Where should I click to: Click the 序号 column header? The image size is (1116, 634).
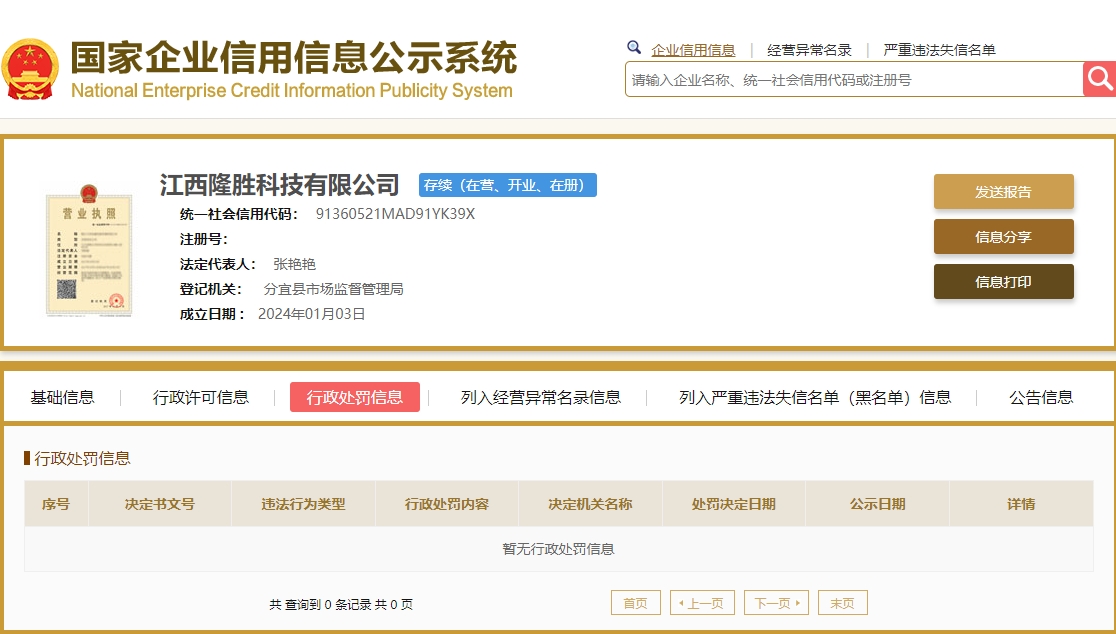[56, 504]
